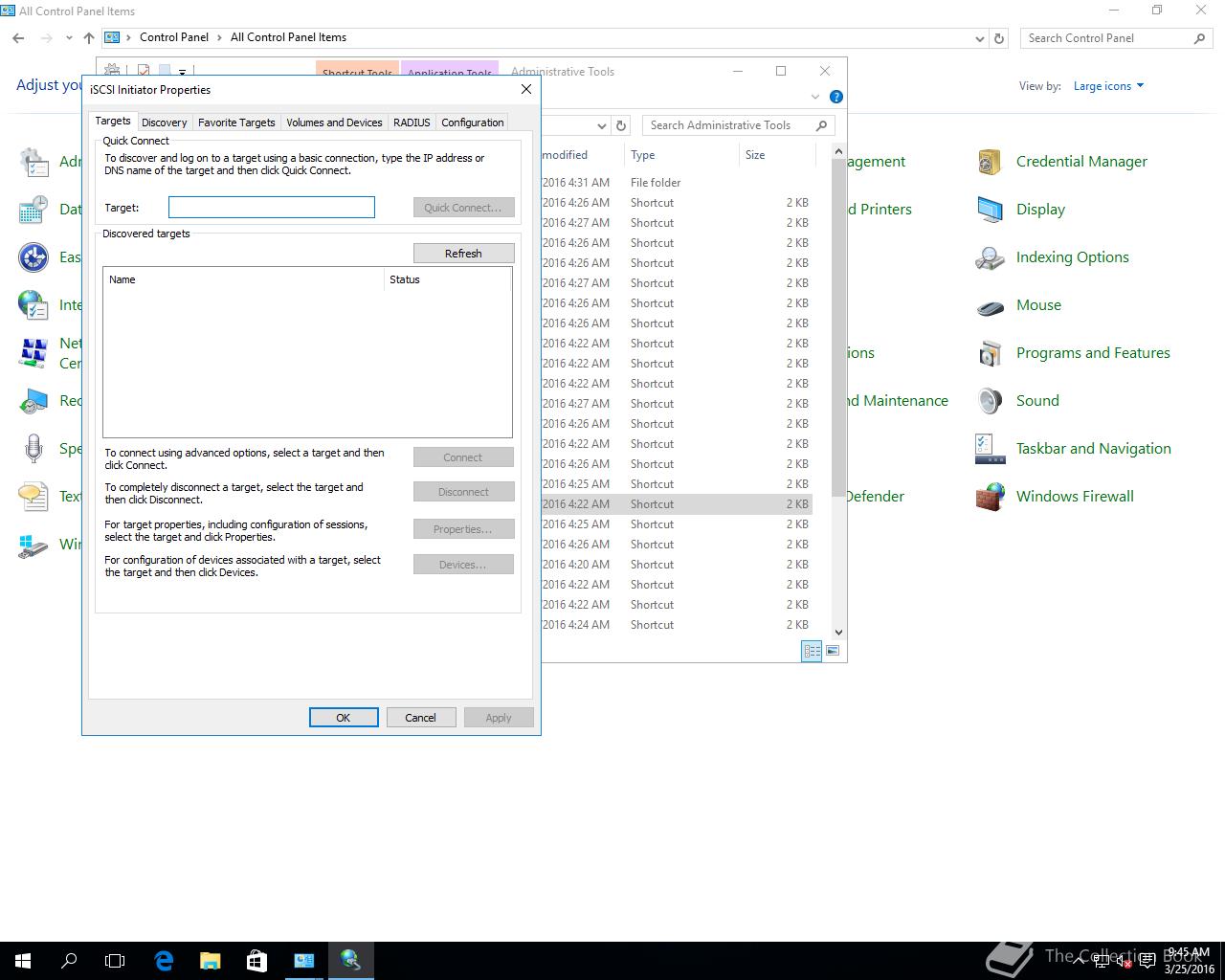Switch Administrative Tools to large icons view
Viewport: 1225px width, 980px height.
833,651
